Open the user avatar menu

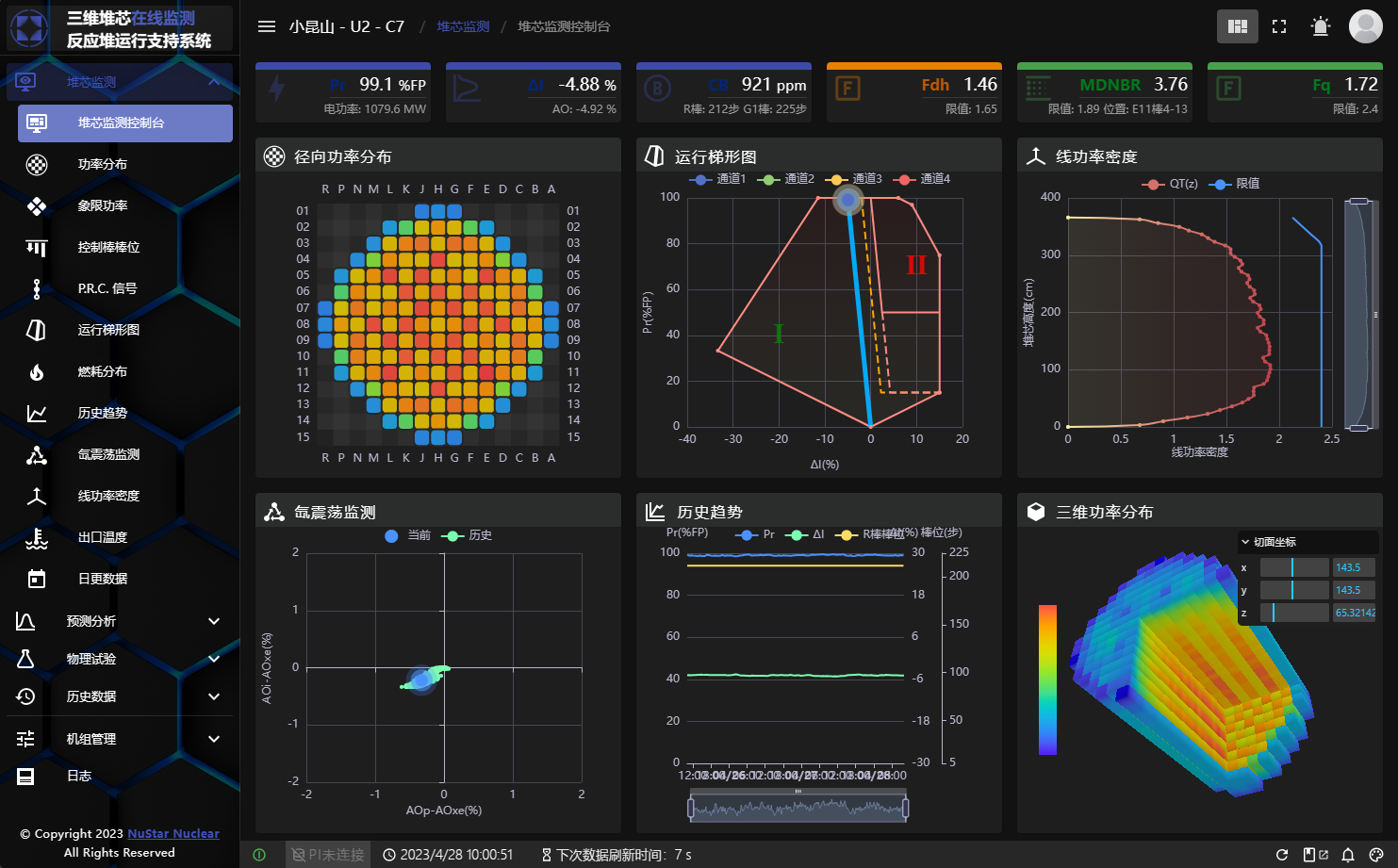click(1366, 26)
